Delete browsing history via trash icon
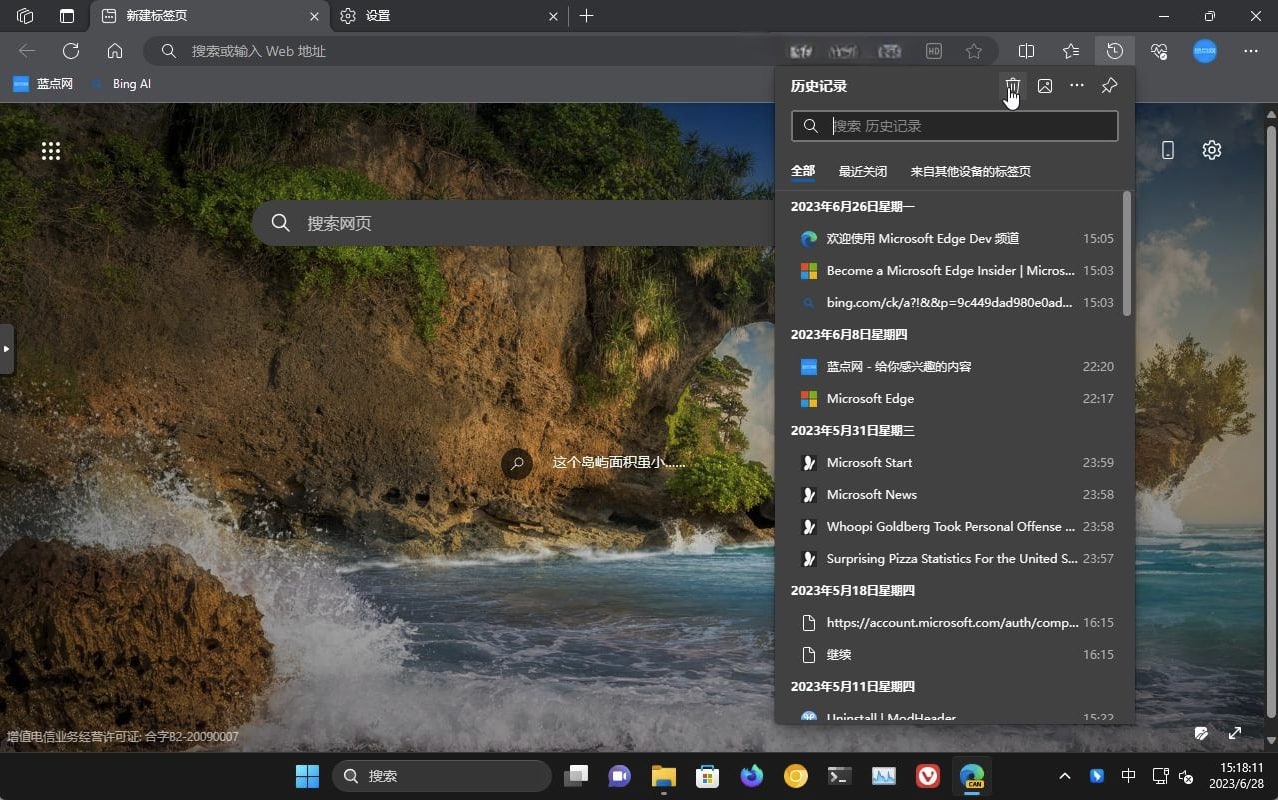 (x=1013, y=86)
